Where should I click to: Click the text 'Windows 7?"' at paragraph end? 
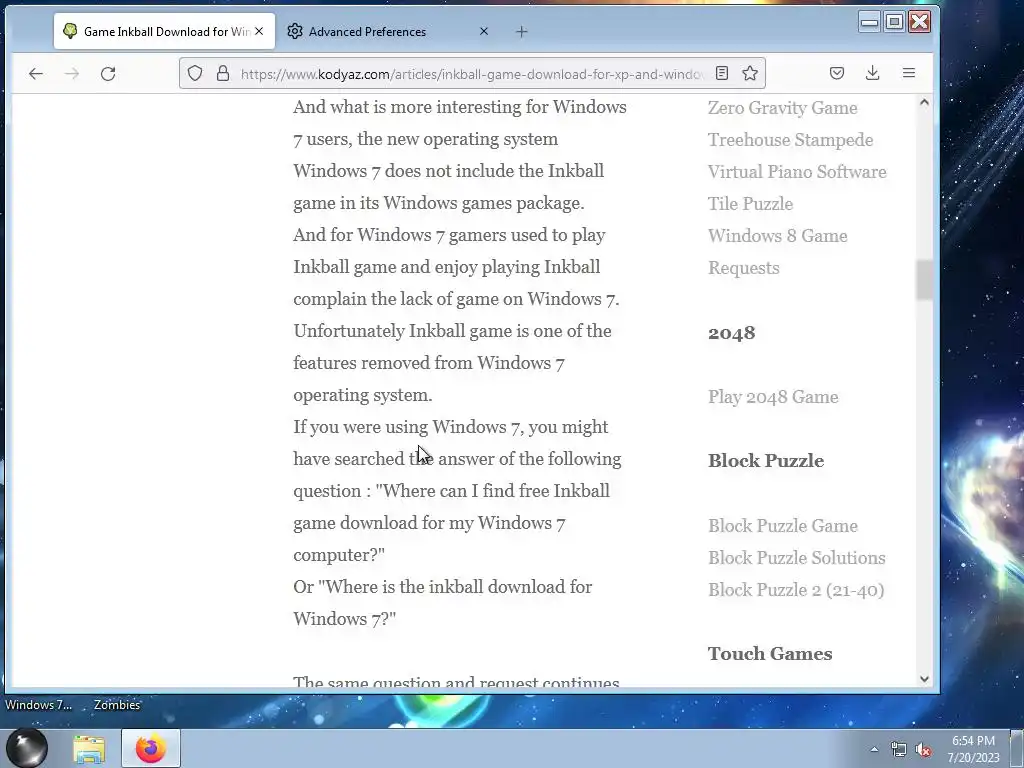[345, 619]
